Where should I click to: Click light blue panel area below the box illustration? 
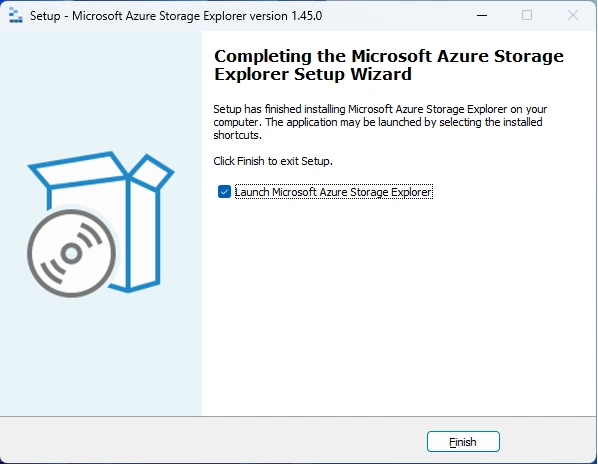point(101,355)
